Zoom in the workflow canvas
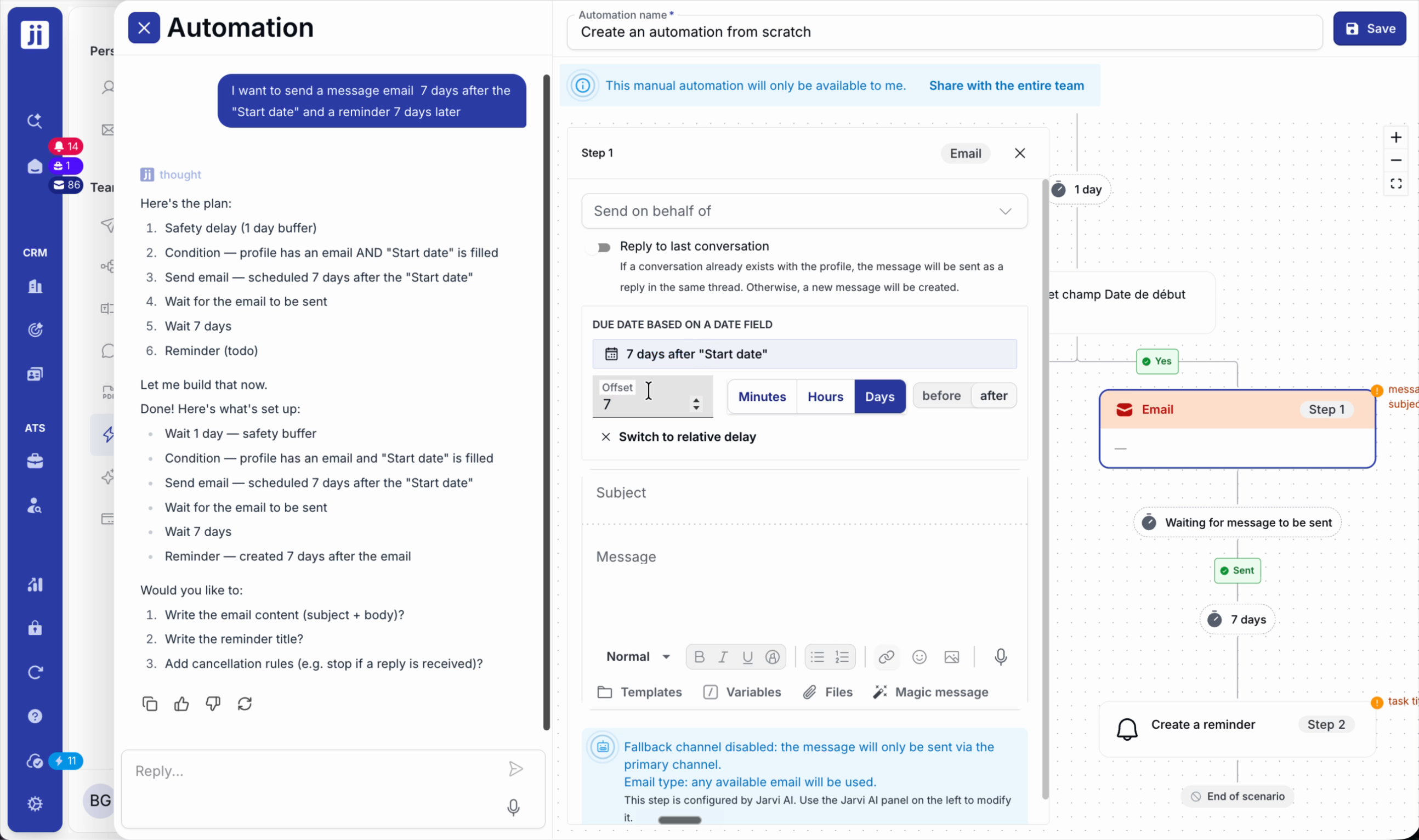The width and height of the screenshot is (1419, 840). coord(1396,138)
